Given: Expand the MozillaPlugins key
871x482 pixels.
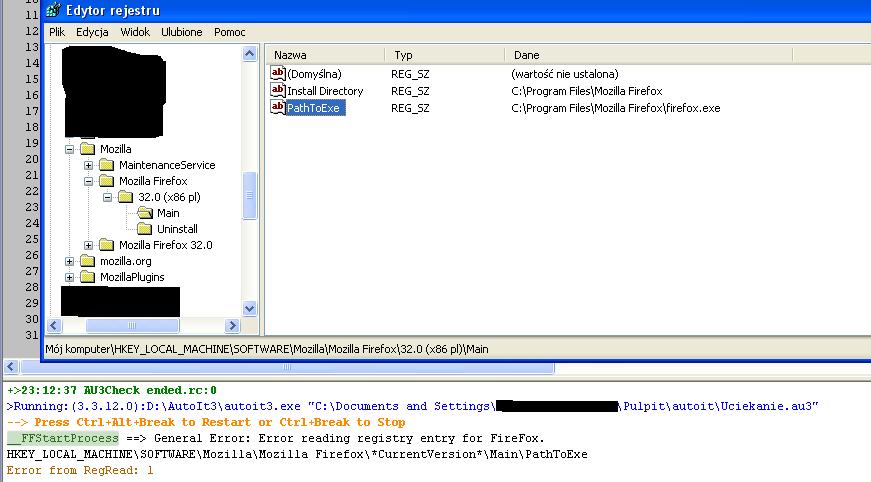Looking at the screenshot, I should 69,277.
